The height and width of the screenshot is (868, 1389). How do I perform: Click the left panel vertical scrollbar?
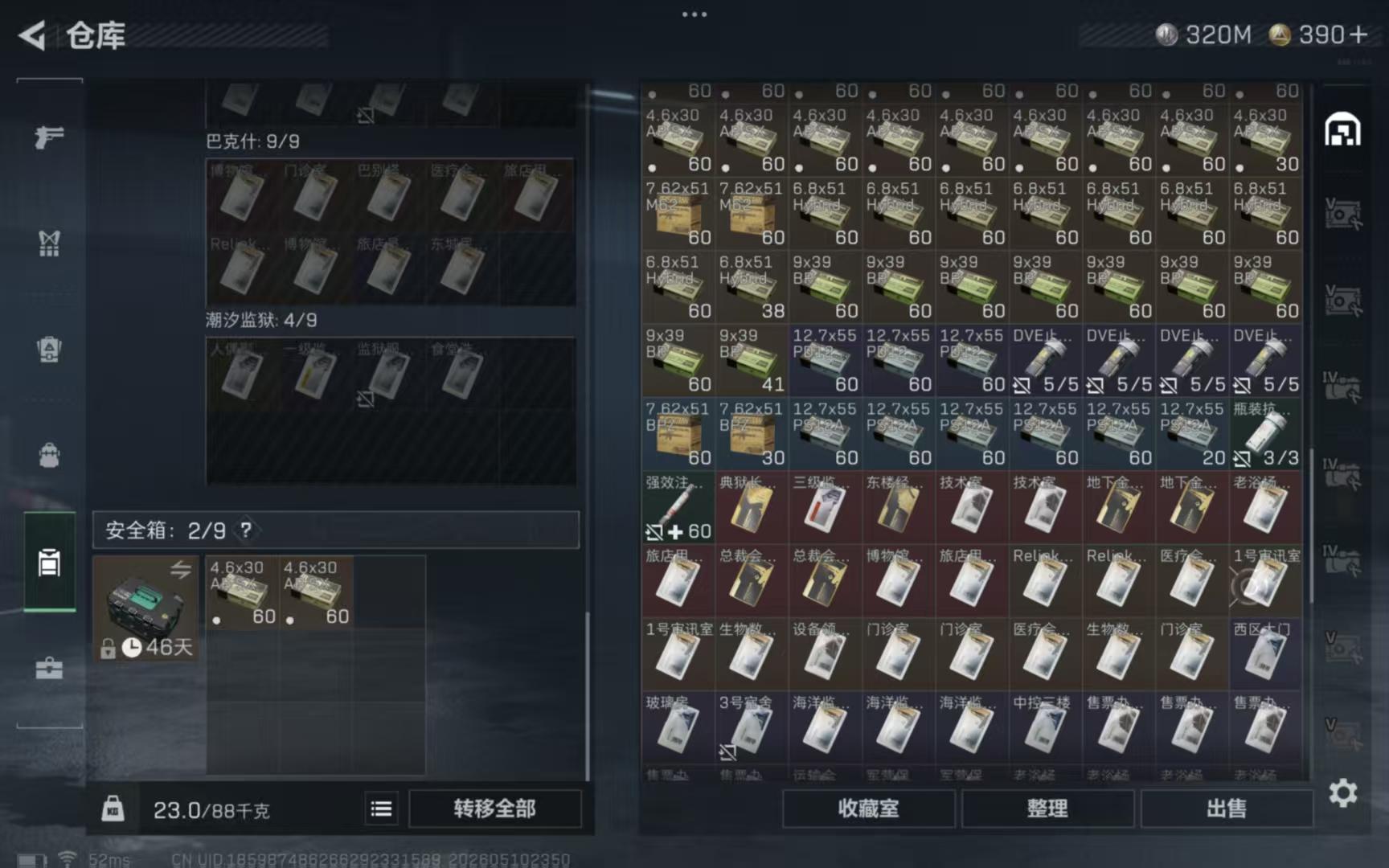tap(588, 695)
